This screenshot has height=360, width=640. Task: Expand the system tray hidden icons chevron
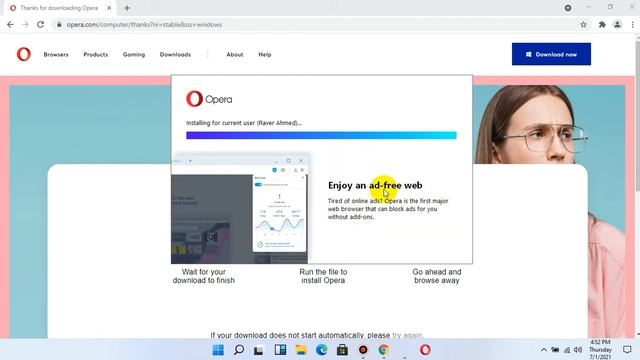(544, 350)
